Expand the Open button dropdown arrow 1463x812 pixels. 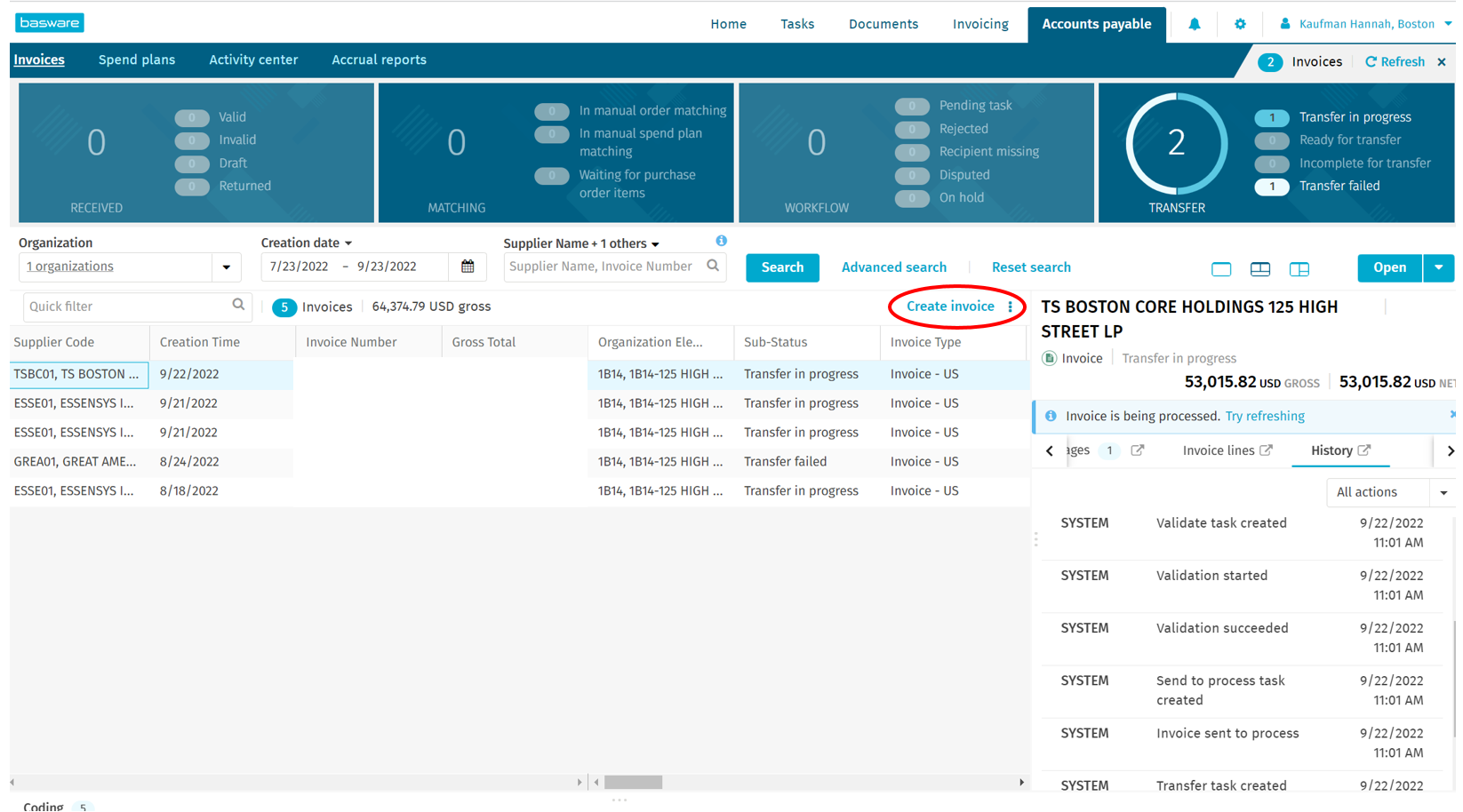coord(1438,267)
